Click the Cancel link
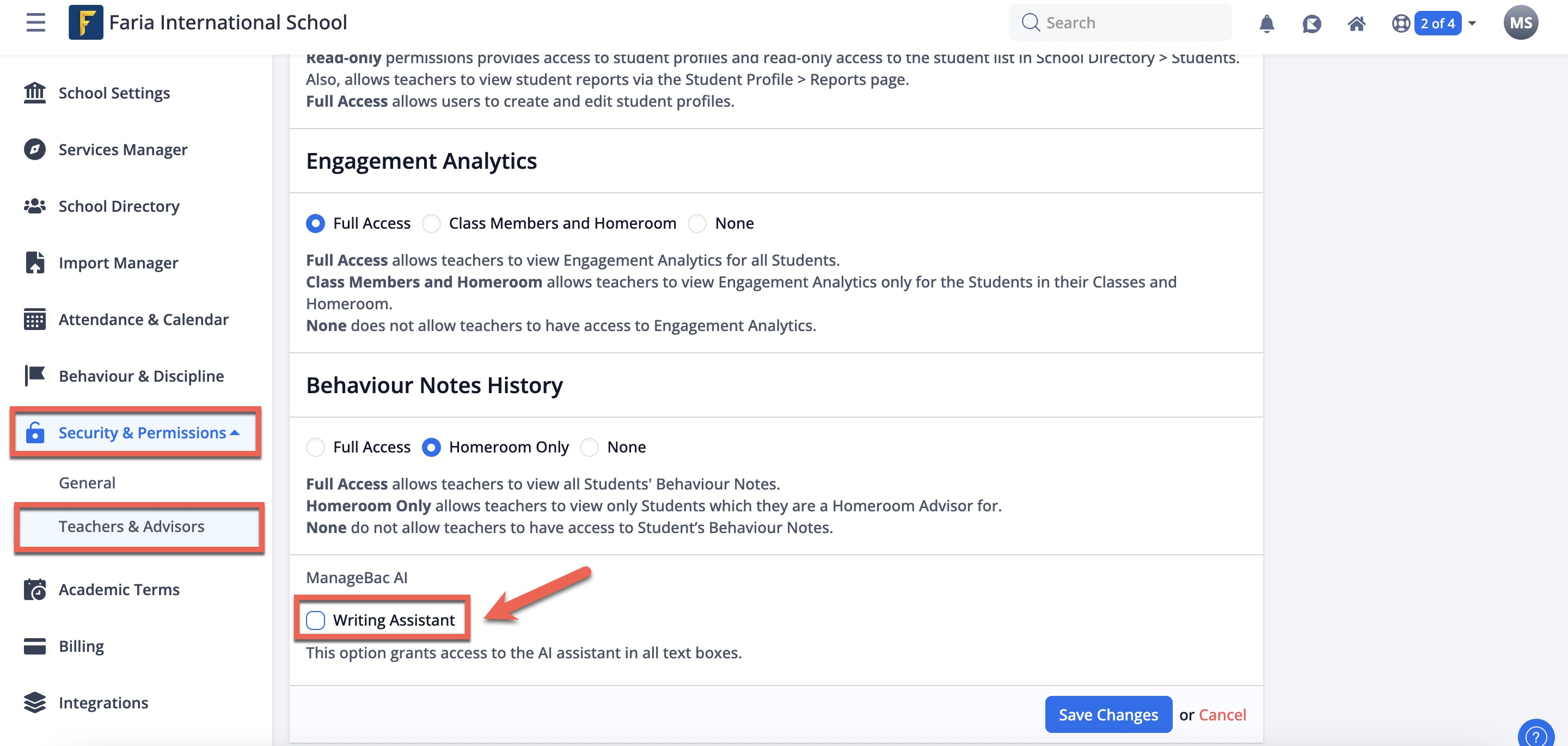This screenshot has height=746, width=1568. (1222, 714)
